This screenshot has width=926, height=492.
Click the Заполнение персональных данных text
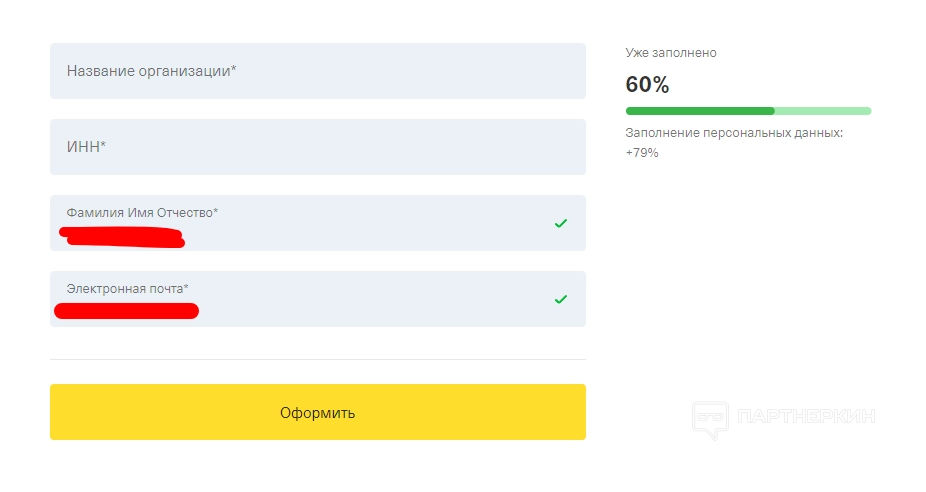click(x=734, y=133)
